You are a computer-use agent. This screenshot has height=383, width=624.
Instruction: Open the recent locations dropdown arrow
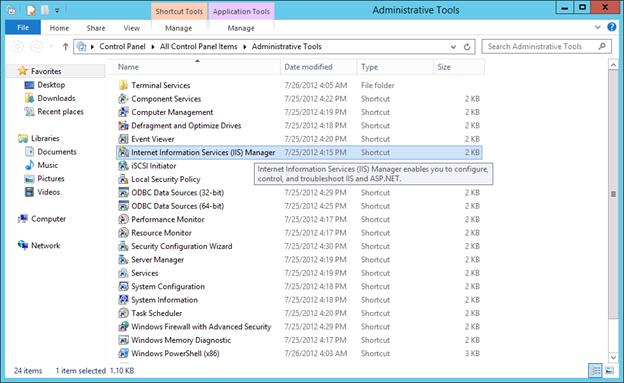[x=51, y=47]
